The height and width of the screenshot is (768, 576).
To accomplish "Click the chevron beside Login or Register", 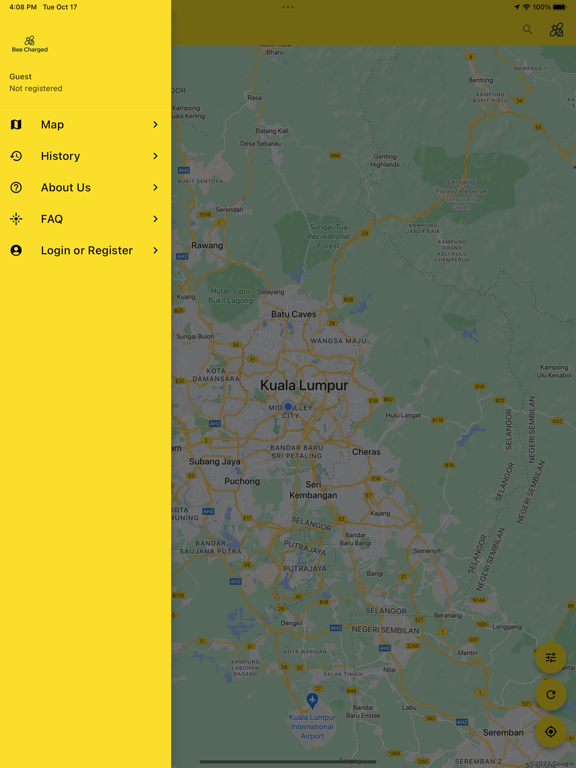I will tap(155, 250).
